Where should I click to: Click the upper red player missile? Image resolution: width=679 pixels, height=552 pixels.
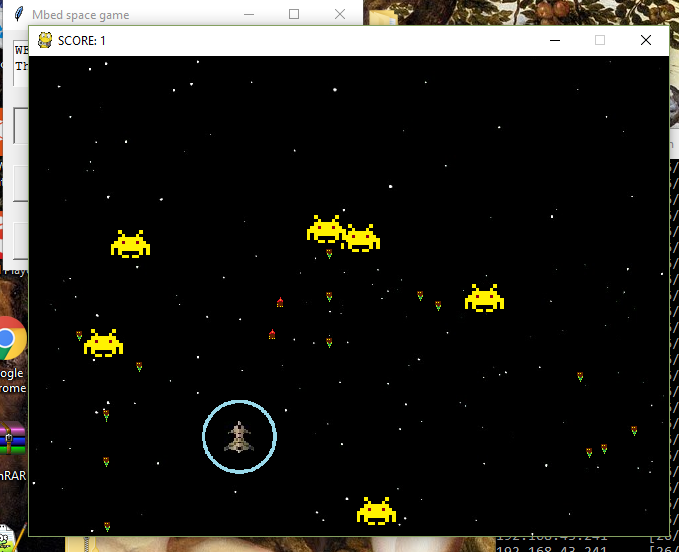pyautogui.click(x=280, y=302)
